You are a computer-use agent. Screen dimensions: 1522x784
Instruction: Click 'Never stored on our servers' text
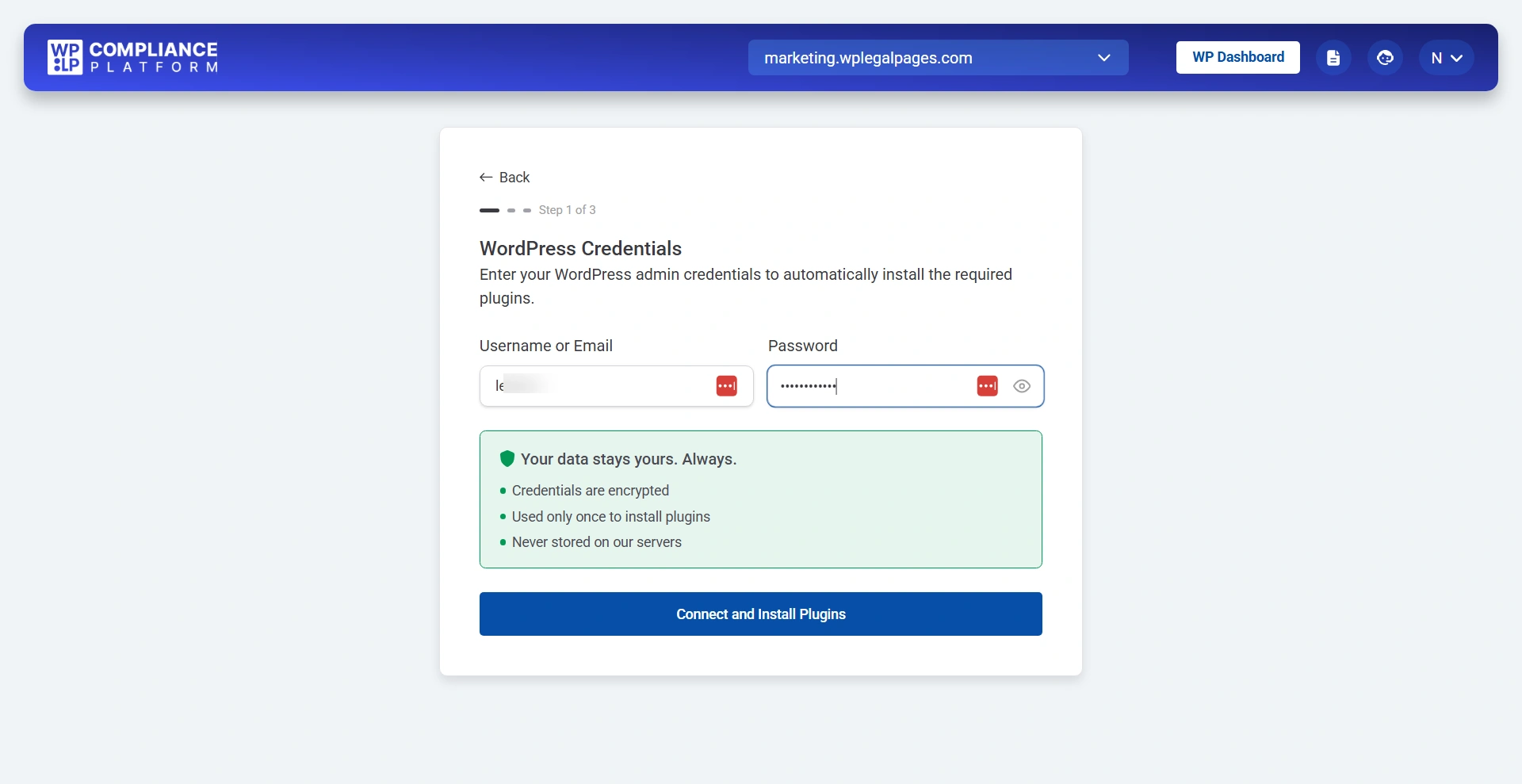pos(597,542)
